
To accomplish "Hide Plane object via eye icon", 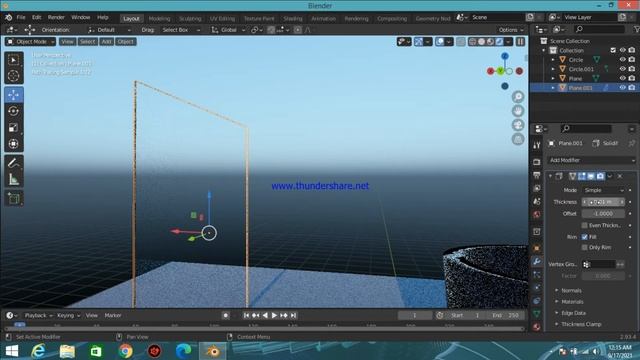I will click(x=622, y=78).
